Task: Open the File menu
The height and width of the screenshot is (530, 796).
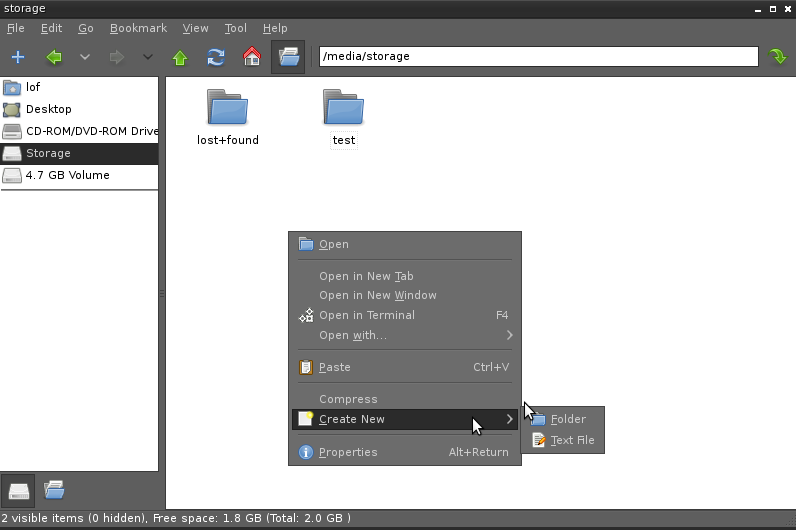Action: pyautogui.click(x=16, y=28)
